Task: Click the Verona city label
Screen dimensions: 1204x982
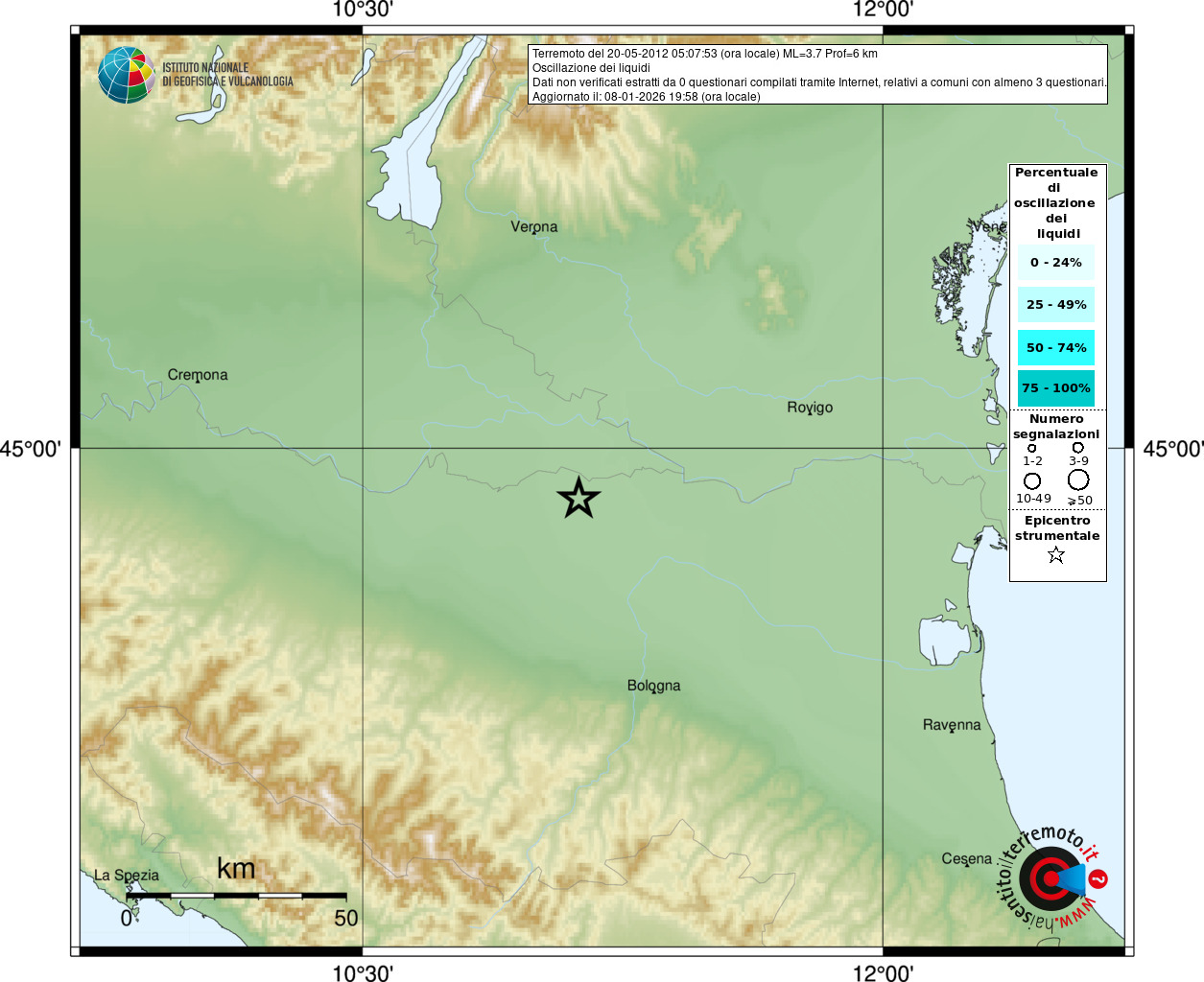Action: (534, 227)
